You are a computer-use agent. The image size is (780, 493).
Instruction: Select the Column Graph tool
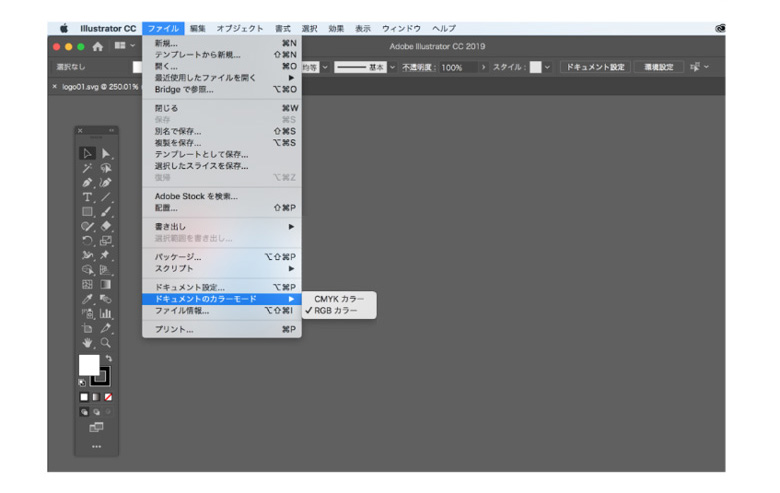[x=105, y=313]
